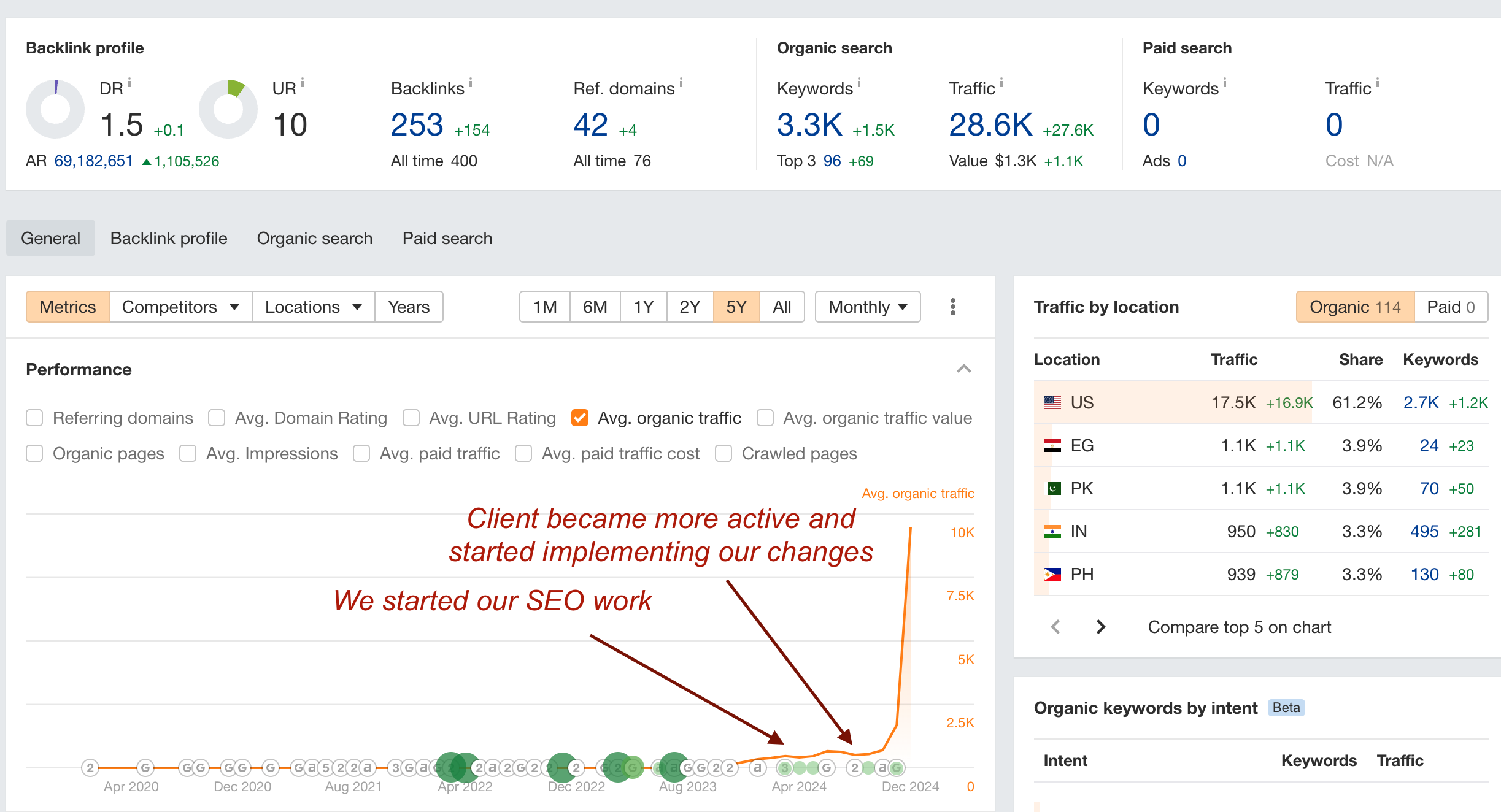The width and height of the screenshot is (1501, 812).
Task: Set chart range to 1M
Action: coord(545,307)
